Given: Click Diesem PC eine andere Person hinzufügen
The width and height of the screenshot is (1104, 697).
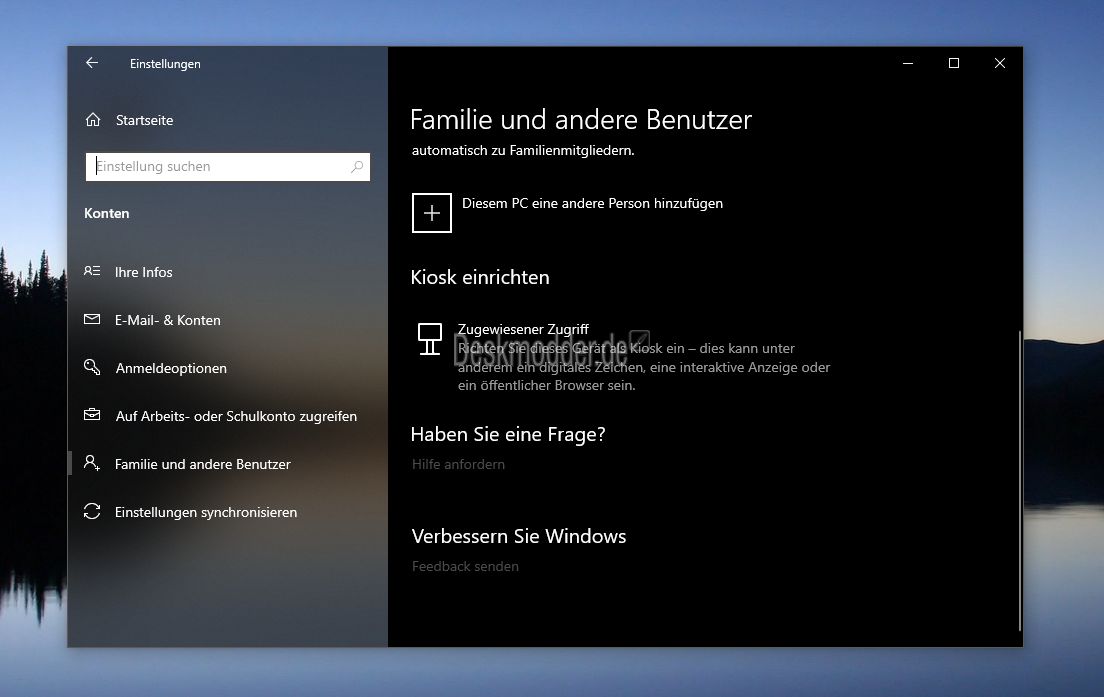Looking at the screenshot, I should point(592,203).
